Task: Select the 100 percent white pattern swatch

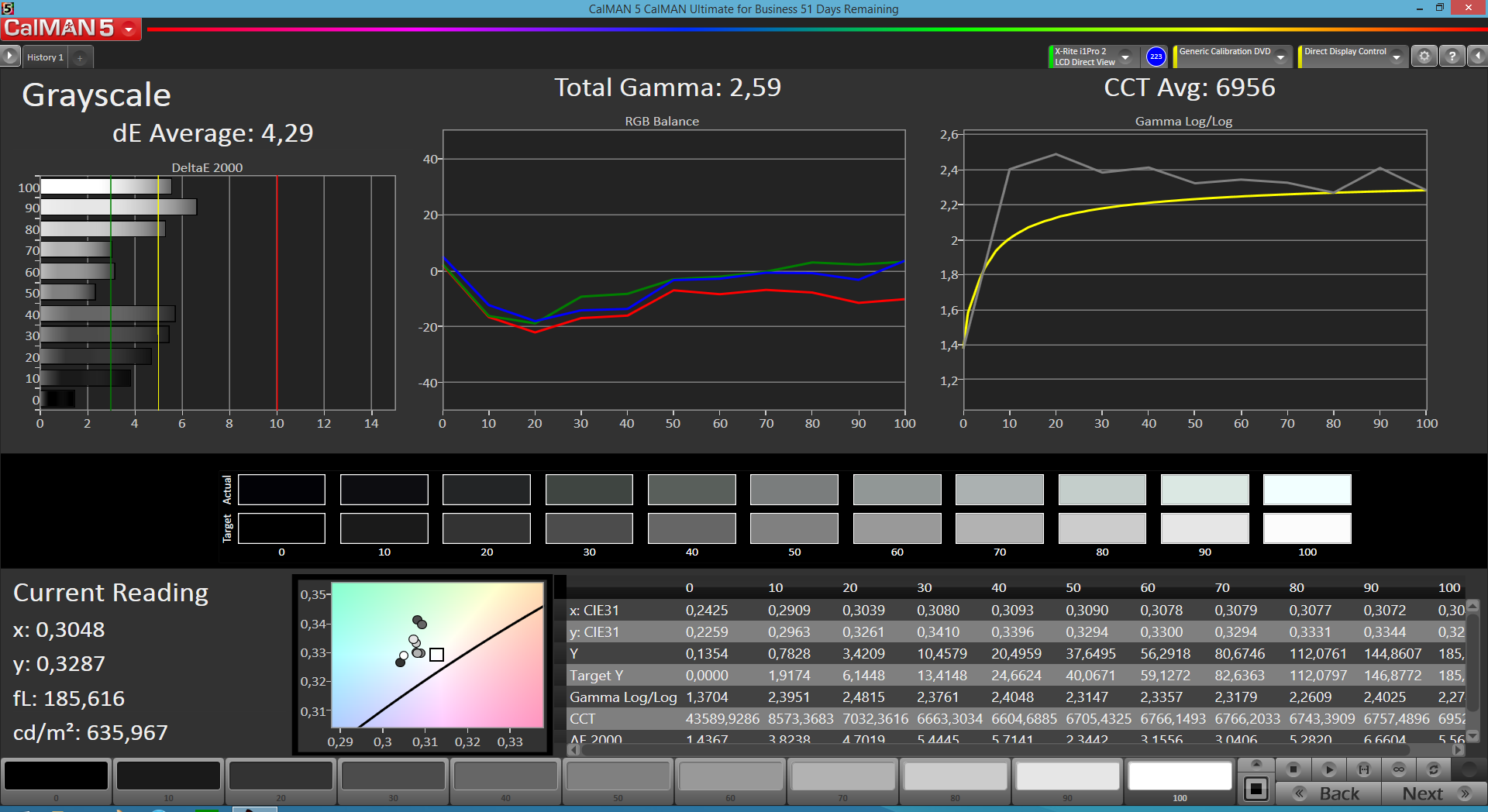Action: pyautogui.click(x=1180, y=776)
